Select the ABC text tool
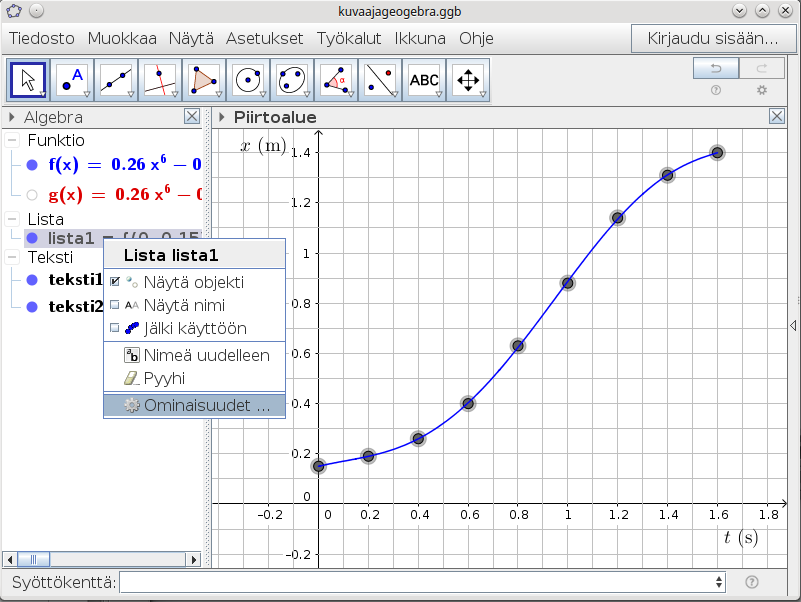The image size is (801, 602). [x=424, y=80]
